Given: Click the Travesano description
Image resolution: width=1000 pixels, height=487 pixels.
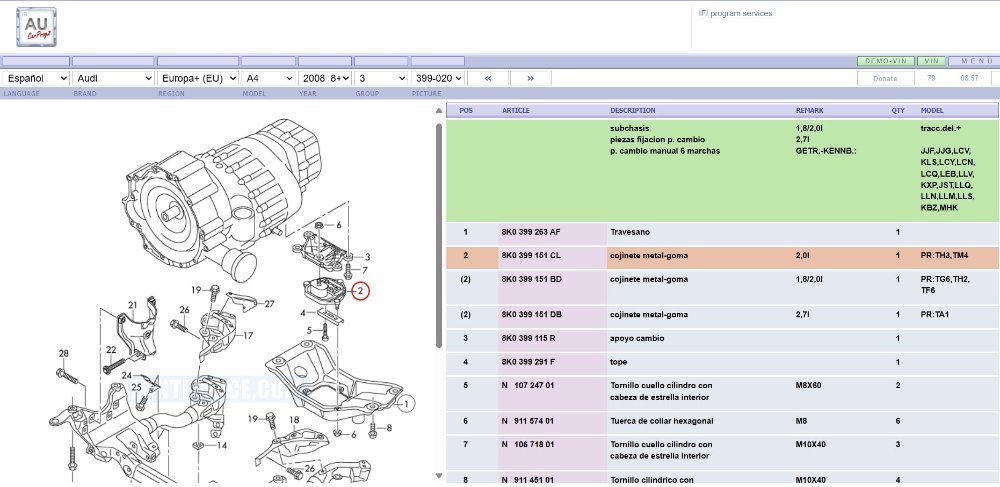Looking at the screenshot, I should click(x=630, y=232).
